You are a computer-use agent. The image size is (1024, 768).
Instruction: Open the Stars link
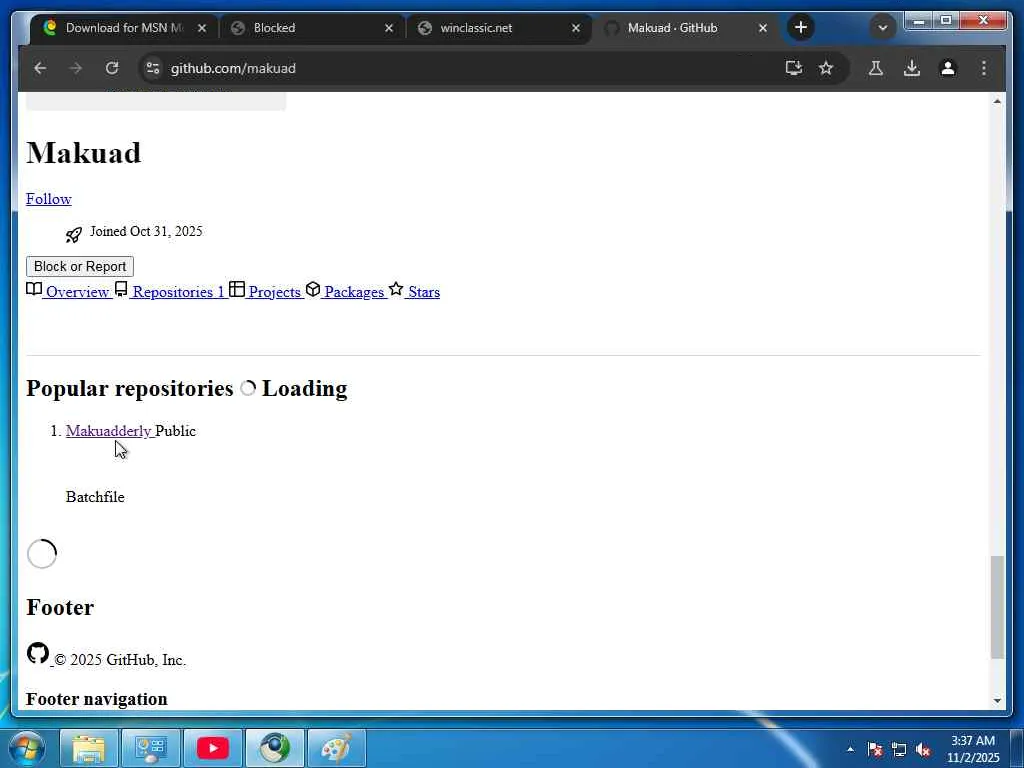click(424, 292)
